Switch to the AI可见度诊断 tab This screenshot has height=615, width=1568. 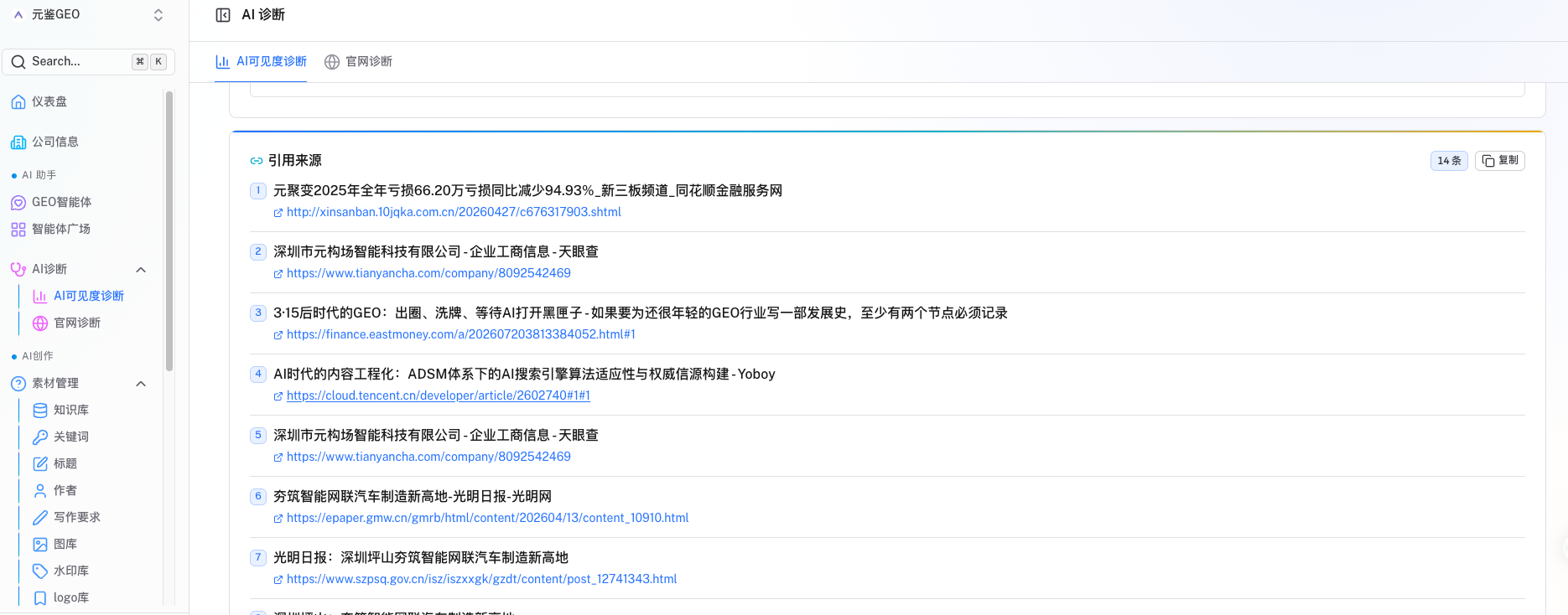point(261,61)
